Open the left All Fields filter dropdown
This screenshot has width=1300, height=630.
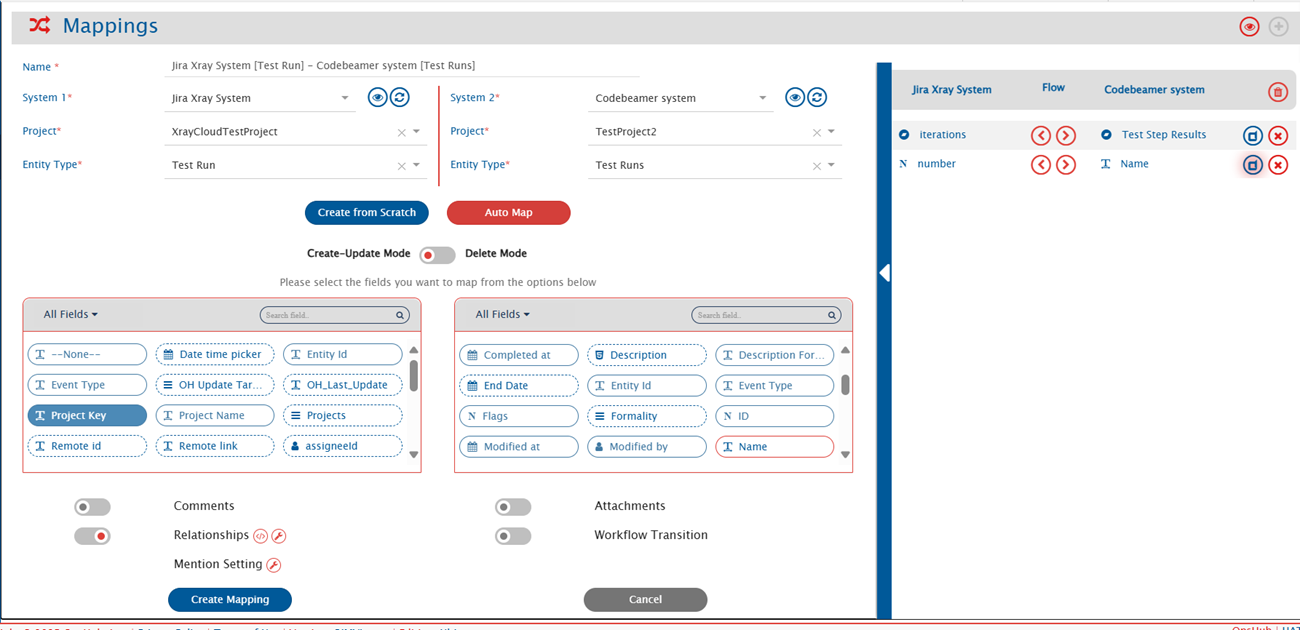point(70,314)
